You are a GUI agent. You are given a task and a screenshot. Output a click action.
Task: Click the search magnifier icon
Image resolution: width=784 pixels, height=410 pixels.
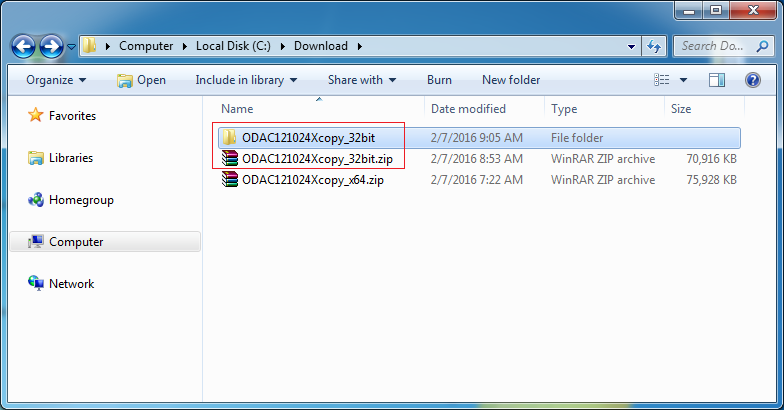click(762, 46)
